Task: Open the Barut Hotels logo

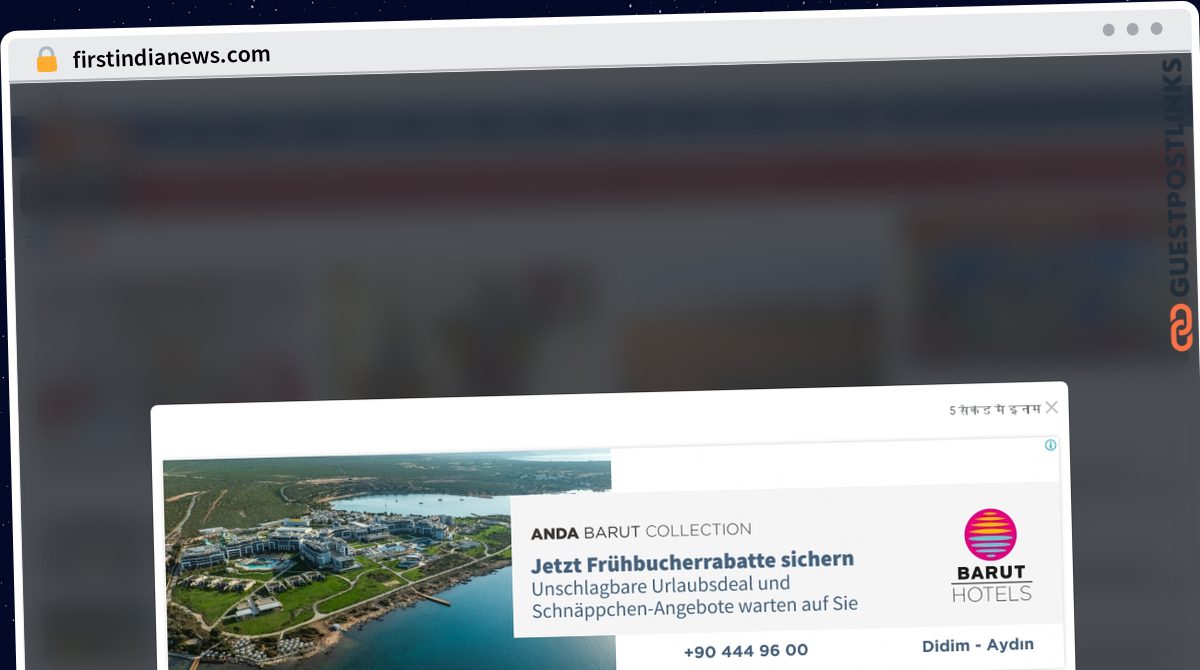Action: [x=990, y=556]
